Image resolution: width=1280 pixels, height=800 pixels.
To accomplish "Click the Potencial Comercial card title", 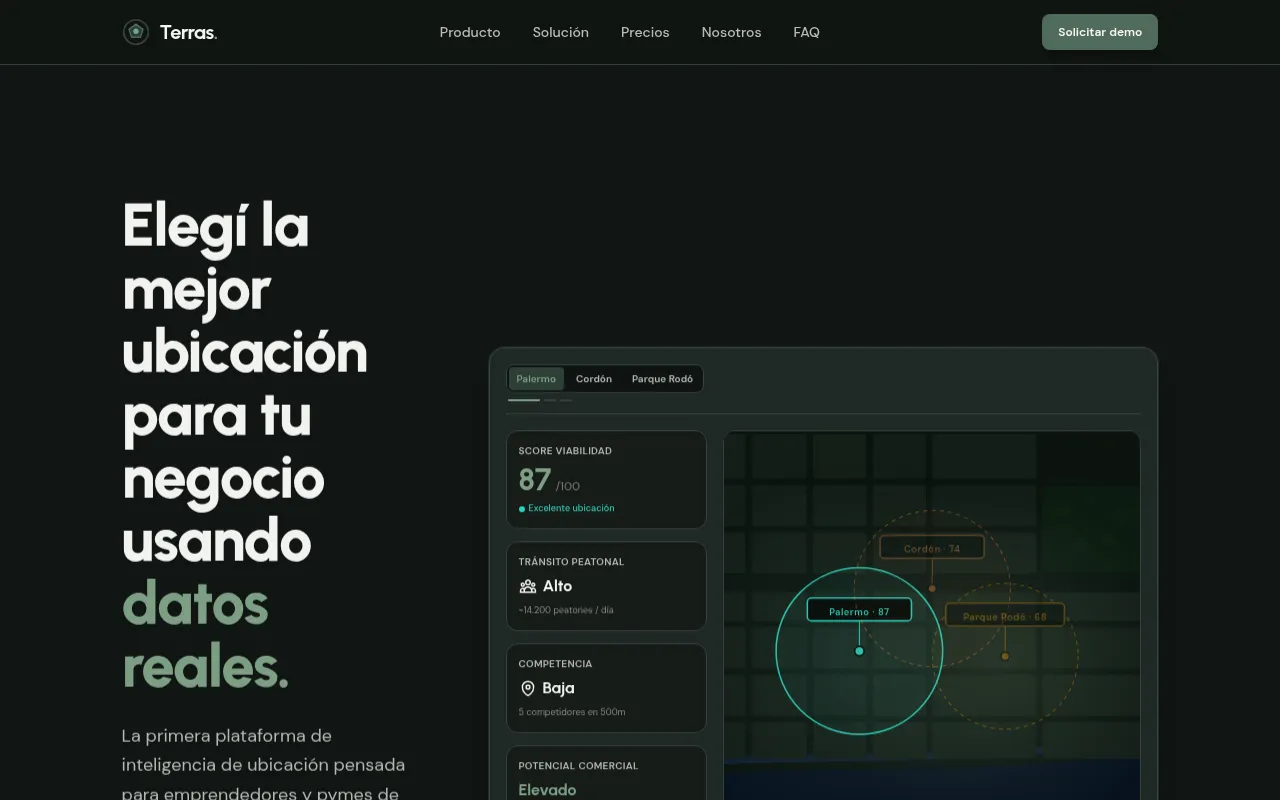I will (x=578, y=766).
